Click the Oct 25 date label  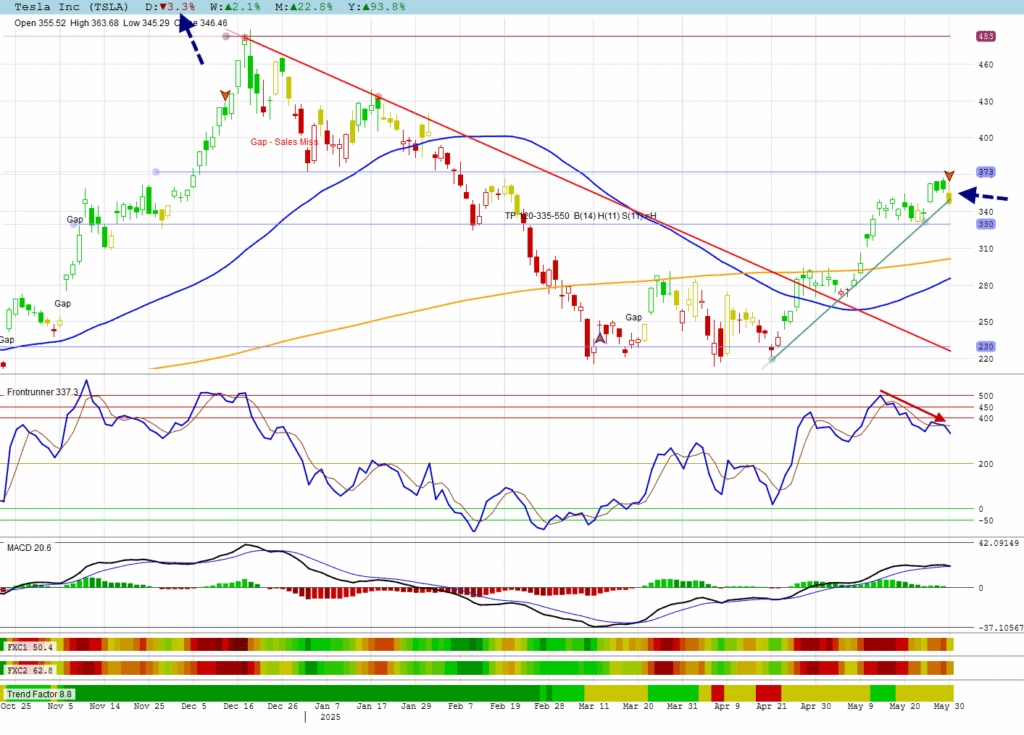pyautogui.click(x=16, y=706)
